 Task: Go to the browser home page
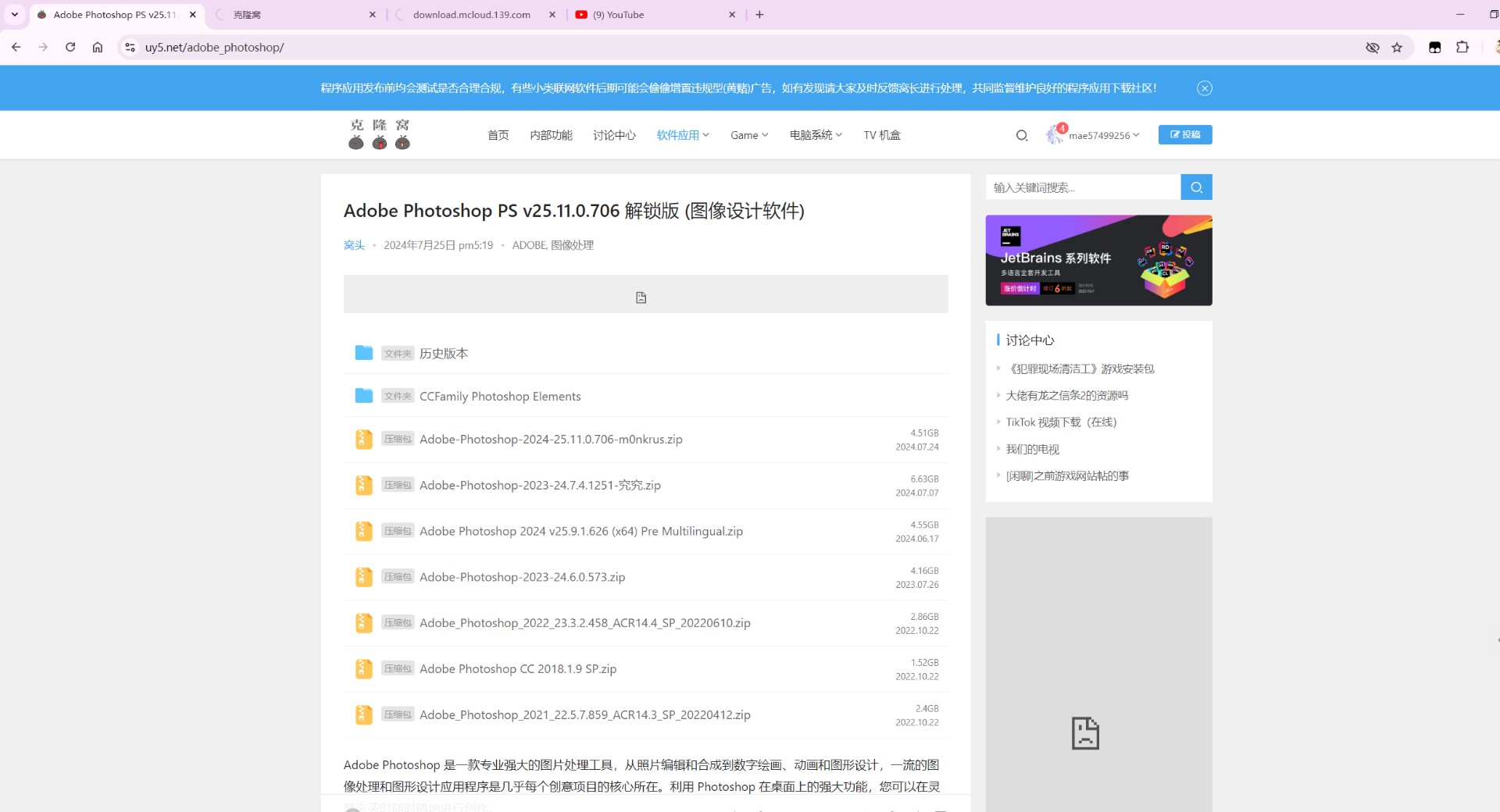click(x=98, y=47)
